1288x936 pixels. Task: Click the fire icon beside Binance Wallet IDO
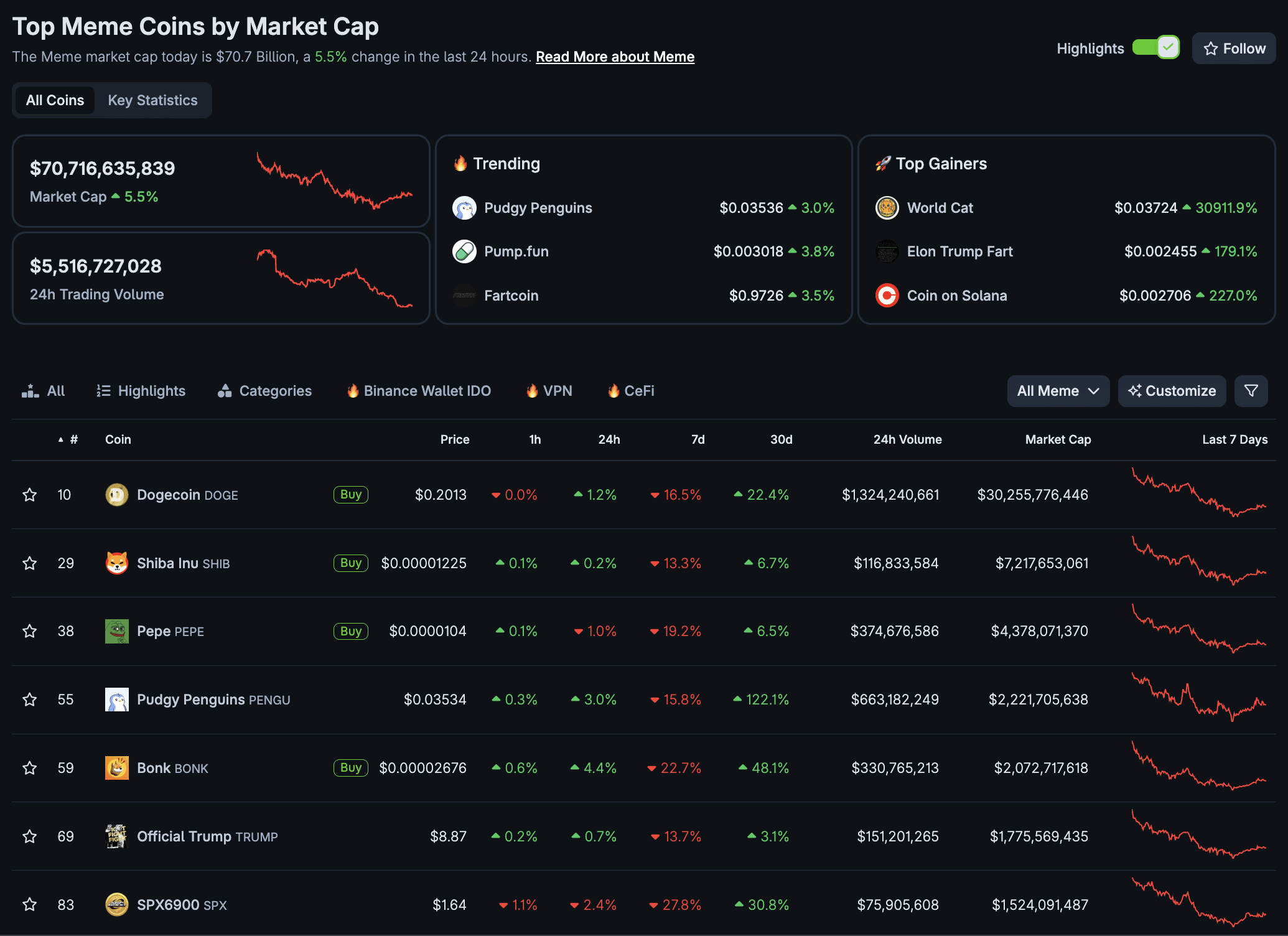(352, 391)
